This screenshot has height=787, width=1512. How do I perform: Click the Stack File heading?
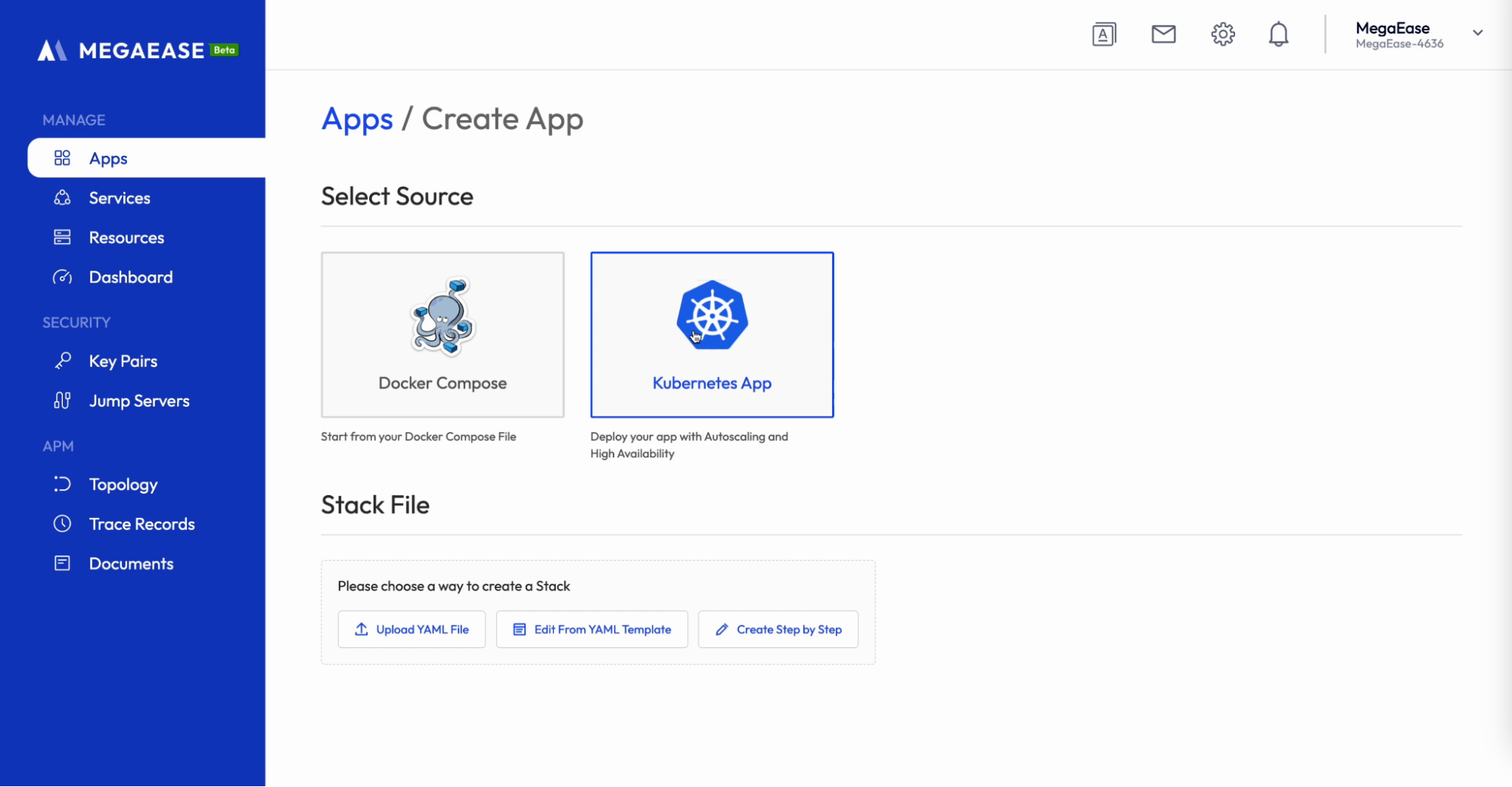coord(375,505)
